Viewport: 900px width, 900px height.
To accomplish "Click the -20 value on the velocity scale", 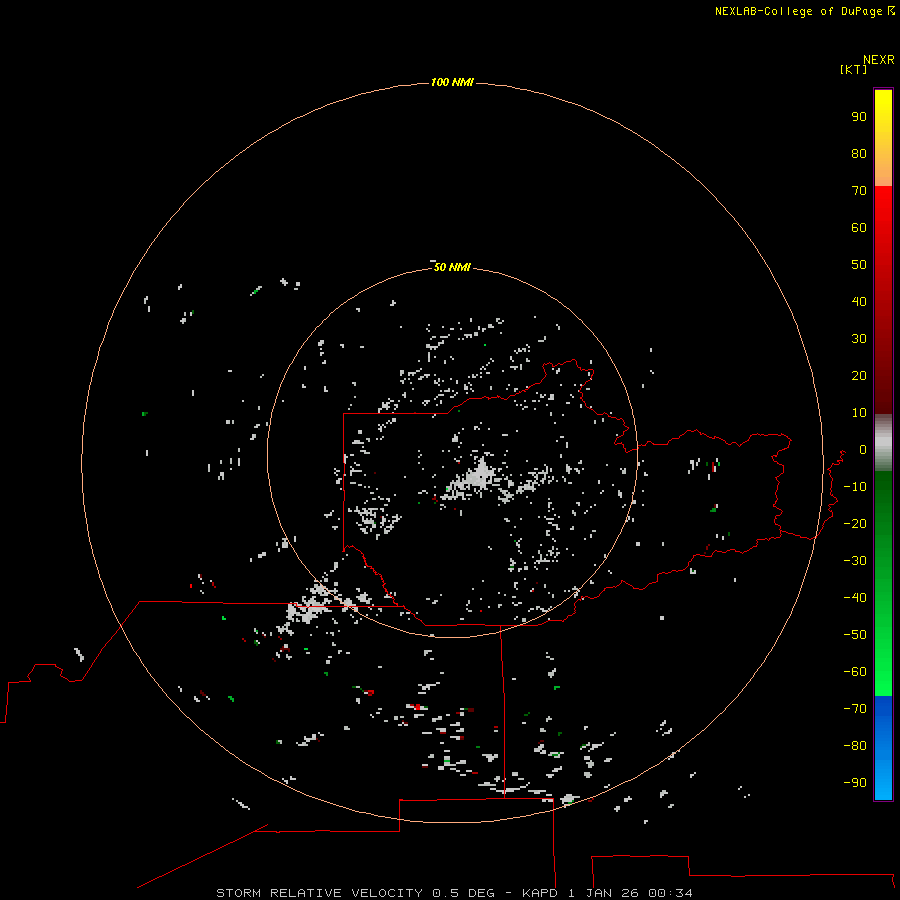I will click(x=855, y=523).
